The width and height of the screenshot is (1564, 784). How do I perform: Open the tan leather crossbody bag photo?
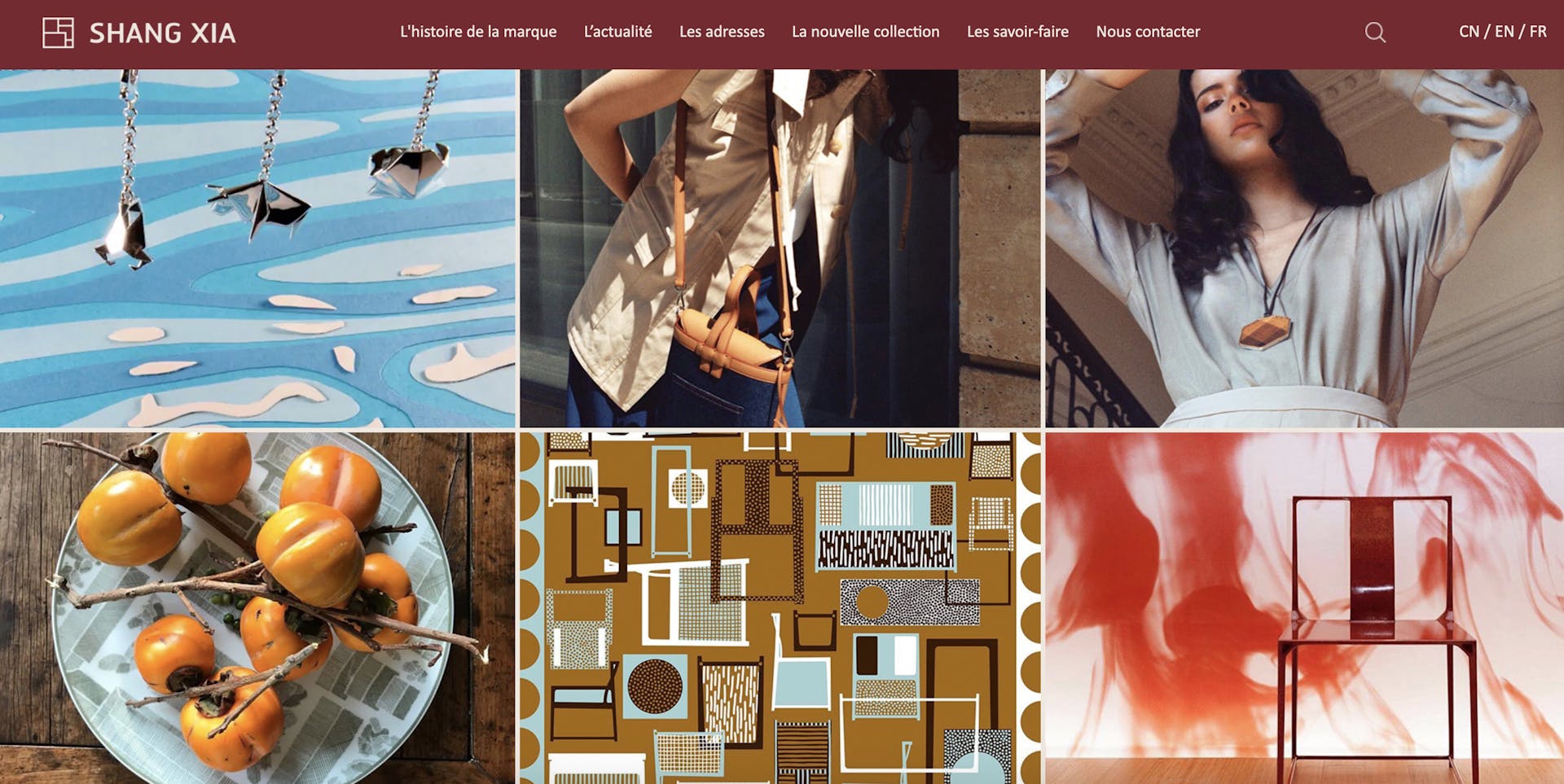click(780, 248)
